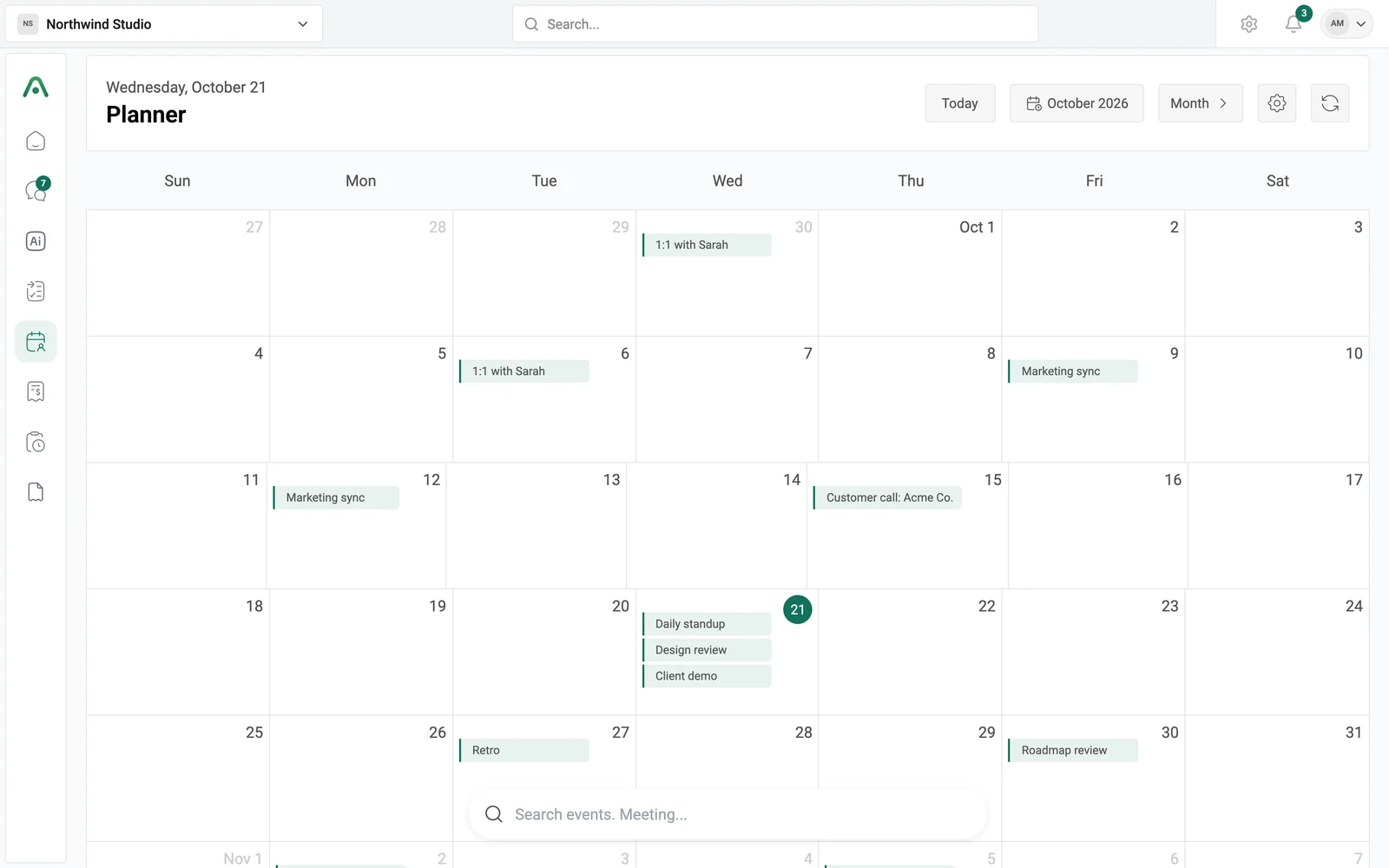Select October 16 day number
The height and width of the screenshot is (868, 1389).
point(1173,480)
